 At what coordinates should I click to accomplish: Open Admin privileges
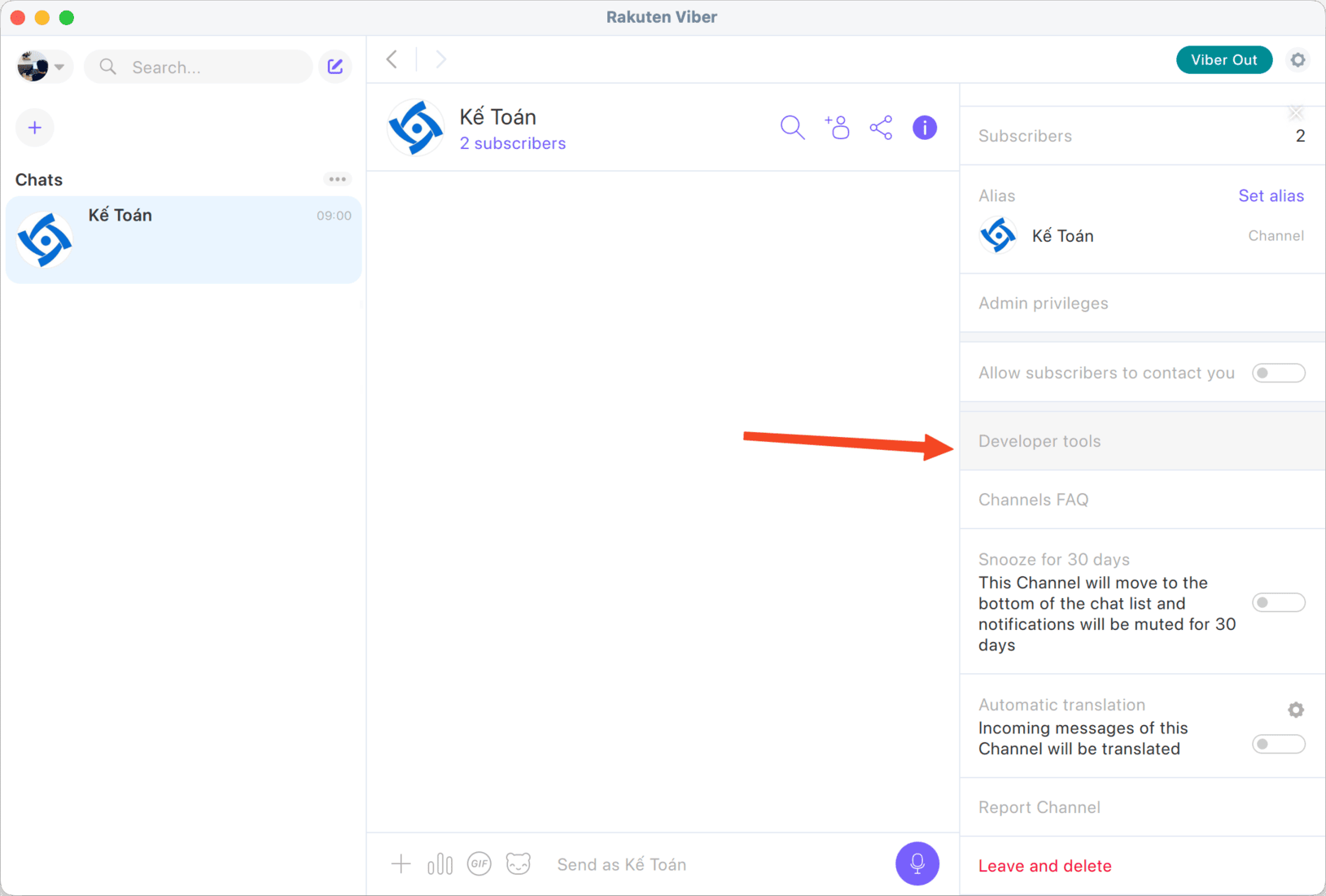click(1143, 303)
